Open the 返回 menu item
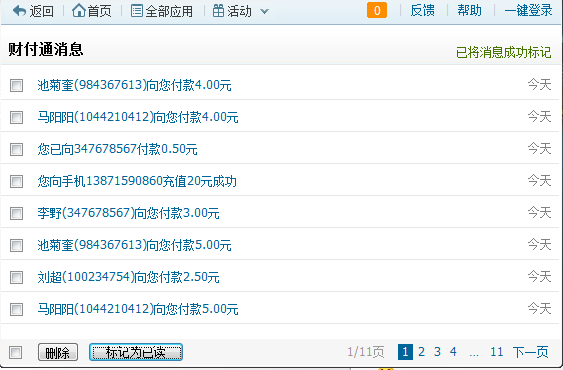The image size is (563, 370). pos(41,11)
